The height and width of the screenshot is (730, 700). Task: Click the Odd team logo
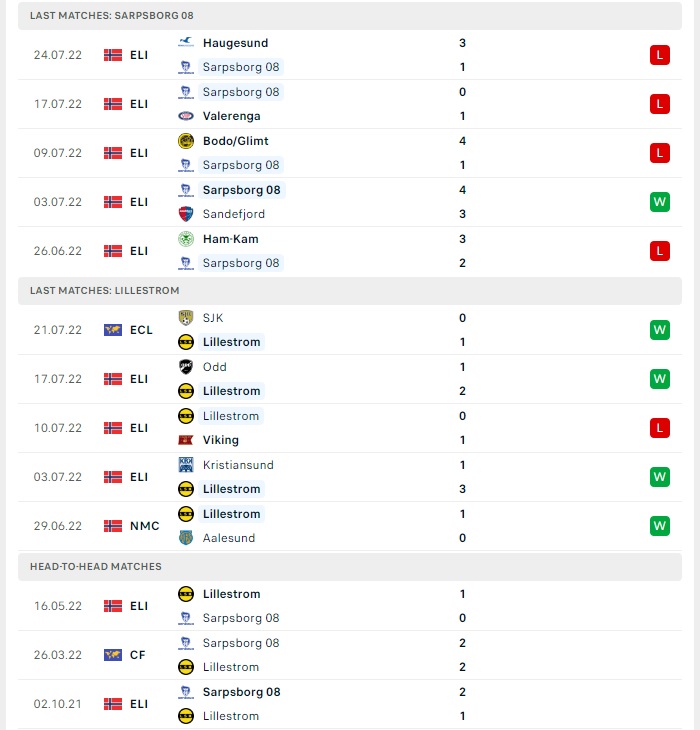[186, 367]
